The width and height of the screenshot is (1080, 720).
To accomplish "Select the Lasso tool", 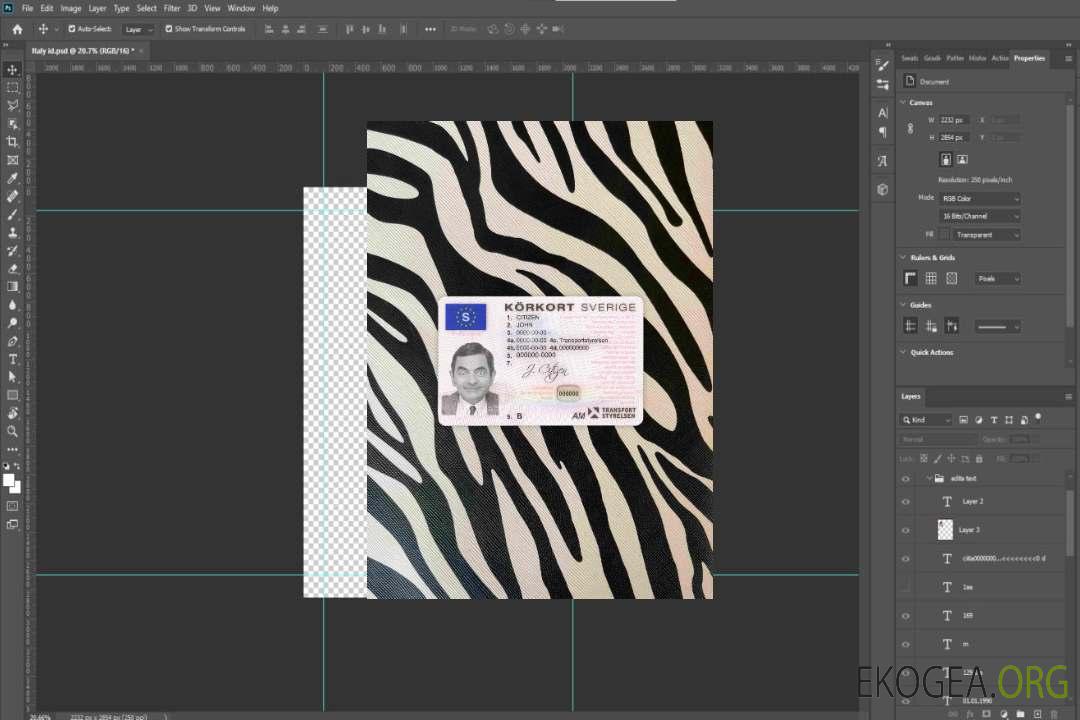I will pos(12,105).
